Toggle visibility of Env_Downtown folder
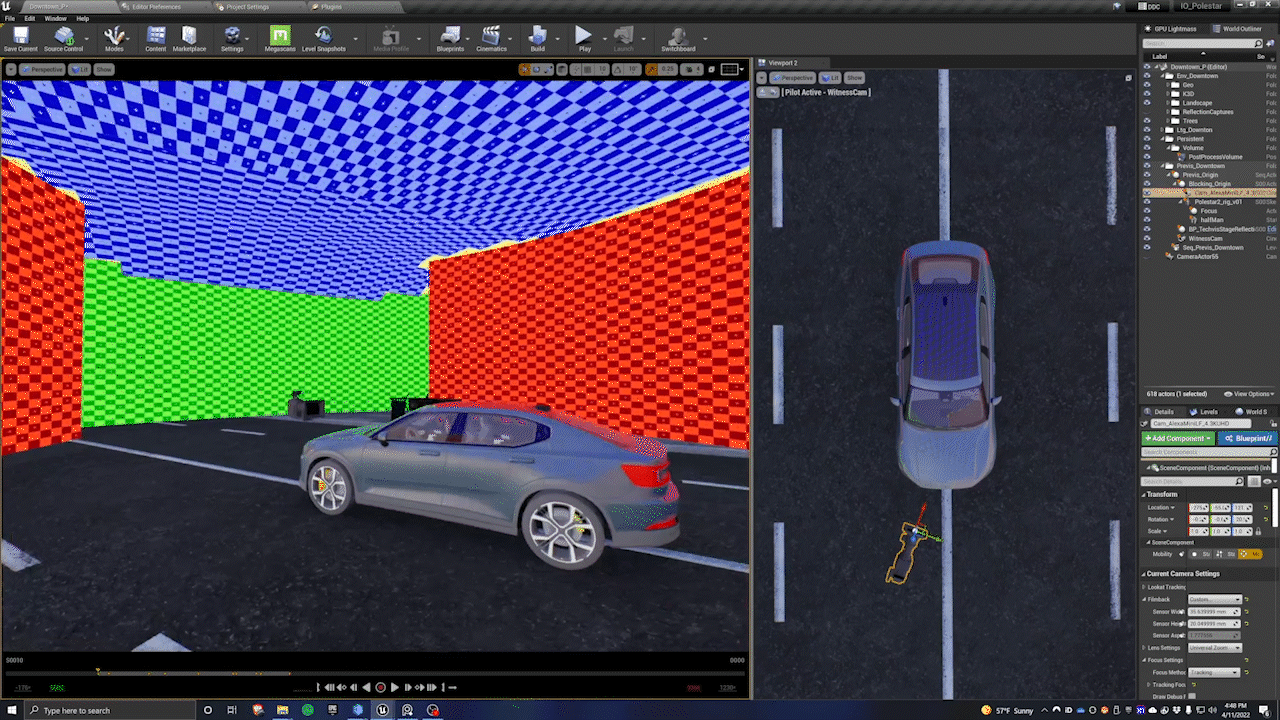The width and height of the screenshot is (1280, 720). pyautogui.click(x=1147, y=76)
